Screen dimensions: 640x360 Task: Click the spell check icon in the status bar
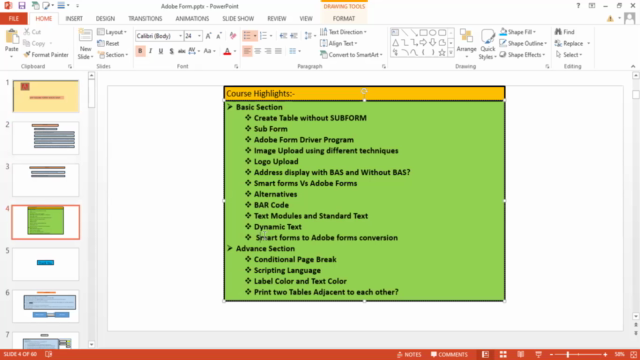(x=49, y=354)
